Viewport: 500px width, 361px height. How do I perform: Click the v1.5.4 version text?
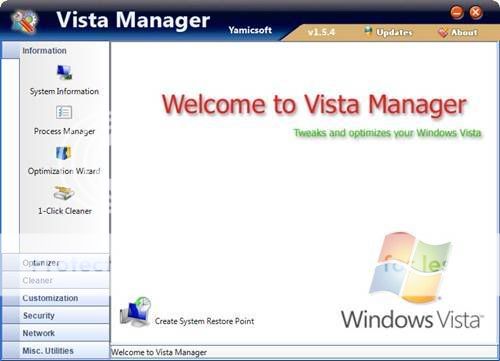point(321,32)
